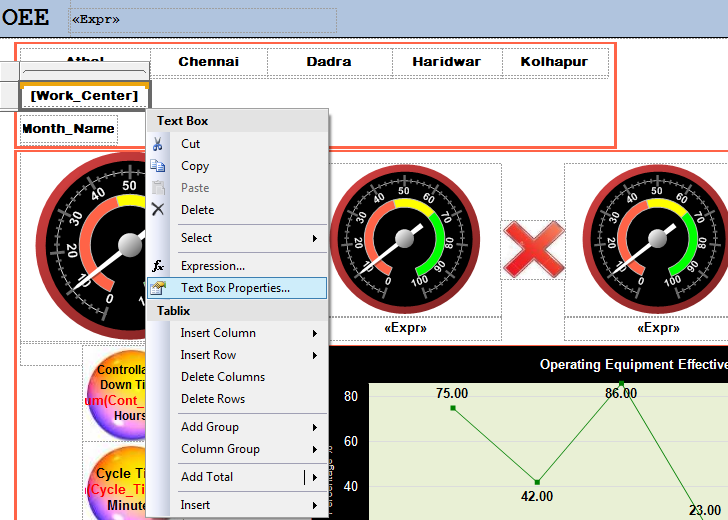Screen dimensions: 728x520
Task: Select the Month_Name text box
Action: pos(69,129)
